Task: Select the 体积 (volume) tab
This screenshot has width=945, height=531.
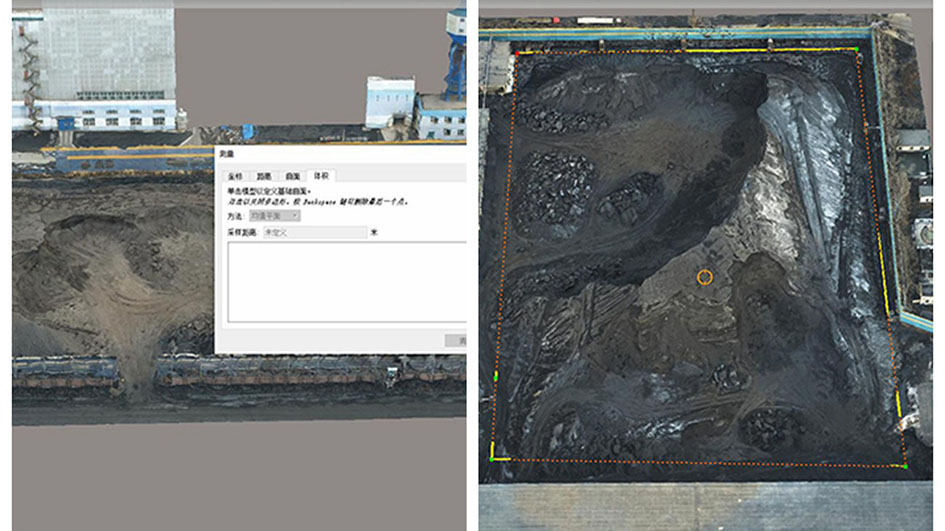Action: coord(321,175)
